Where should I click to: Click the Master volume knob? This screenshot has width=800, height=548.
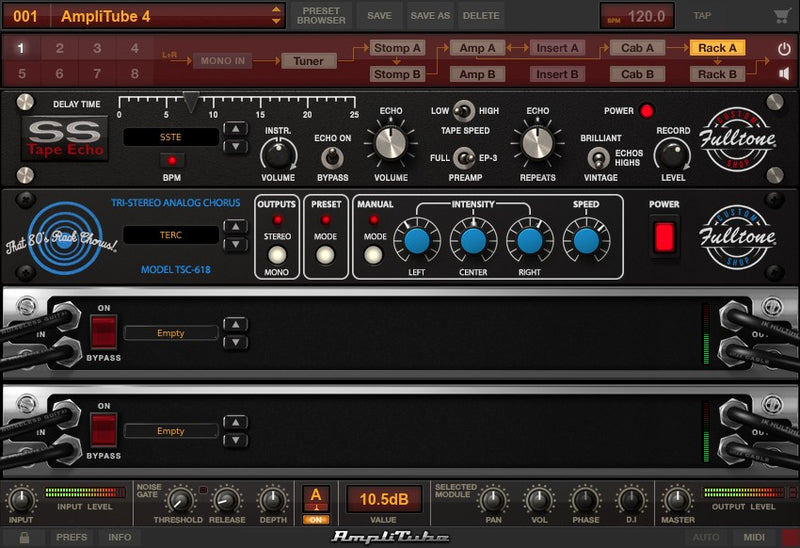click(677, 499)
